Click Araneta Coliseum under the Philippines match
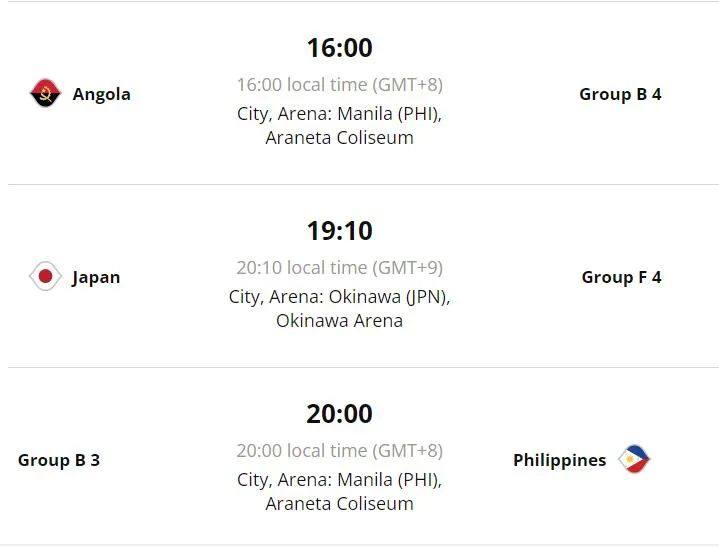Screen dimensions: 719x547 click(x=339, y=503)
